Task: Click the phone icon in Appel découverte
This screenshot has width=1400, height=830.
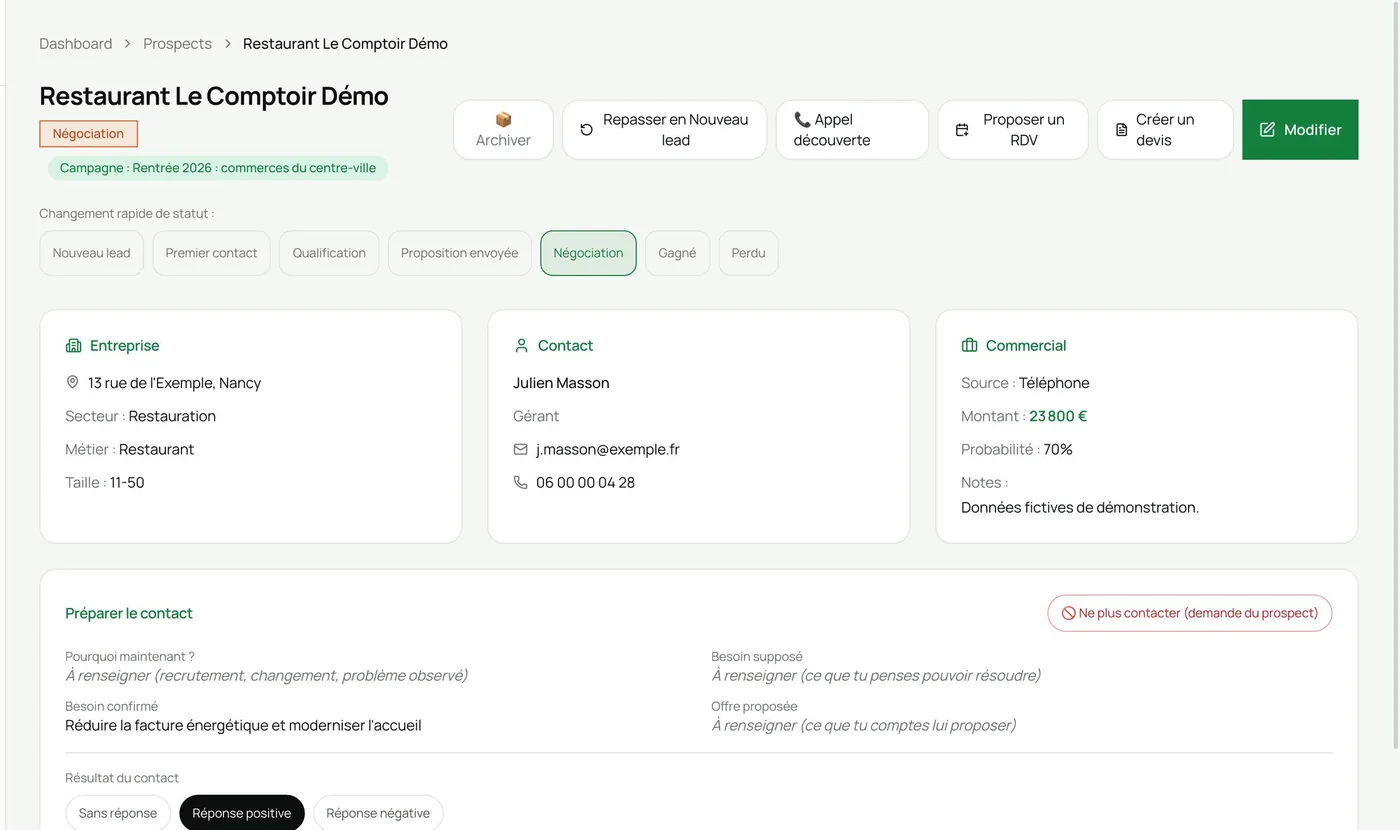Action: pos(802,119)
